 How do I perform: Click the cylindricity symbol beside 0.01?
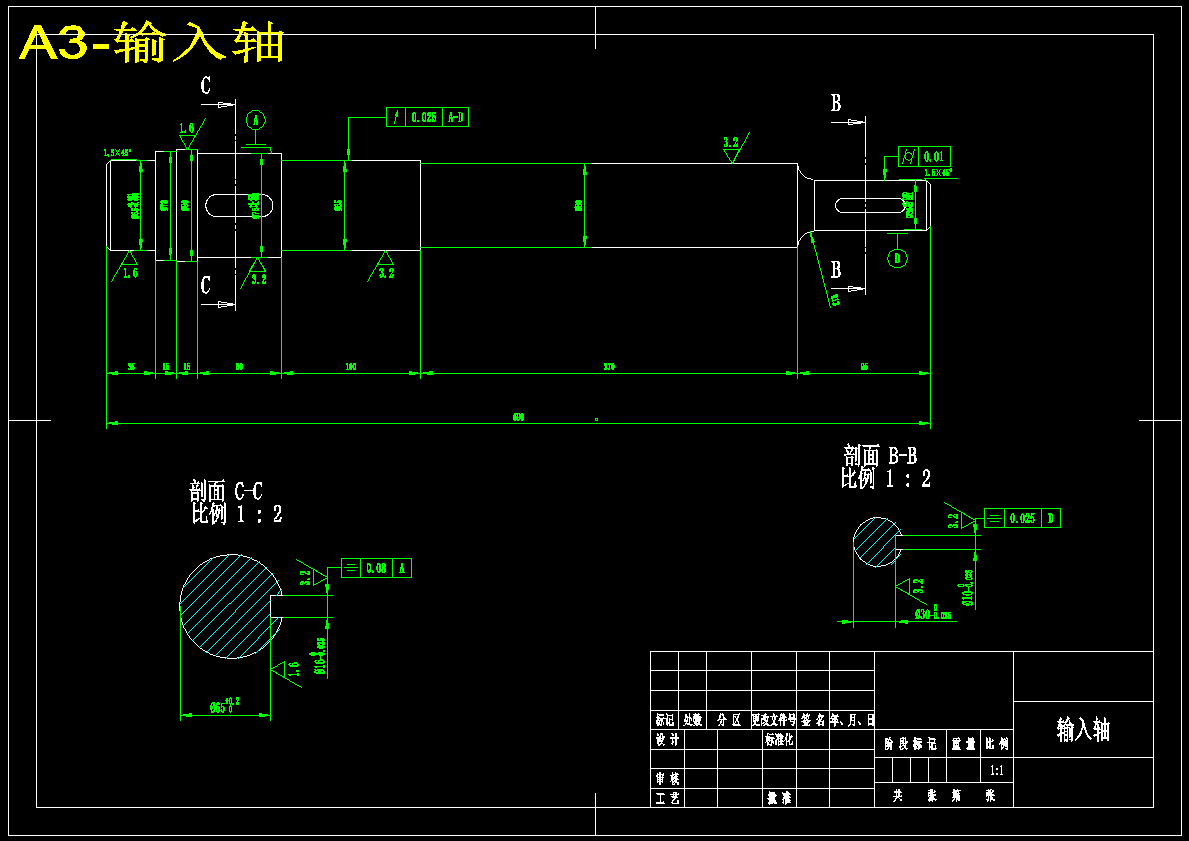(x=908, y=157)
